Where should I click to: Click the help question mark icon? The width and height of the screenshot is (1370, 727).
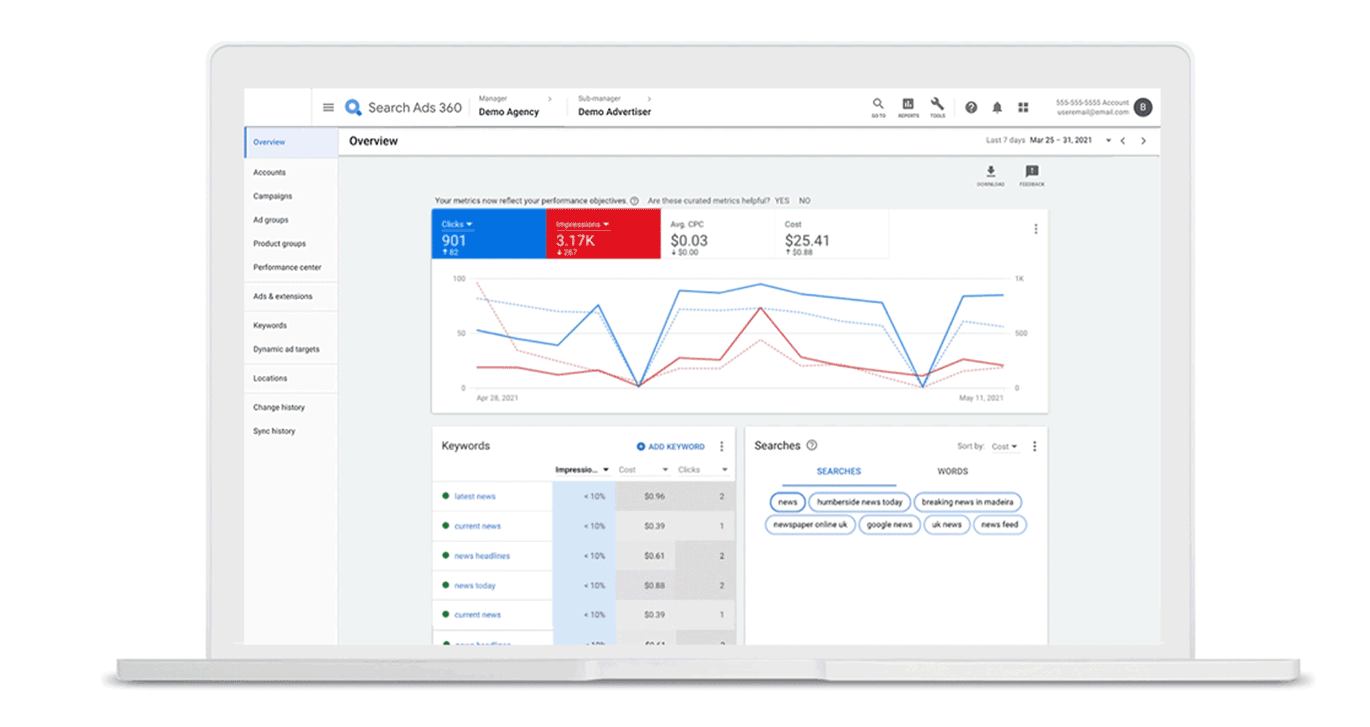(x=971, y=107)
